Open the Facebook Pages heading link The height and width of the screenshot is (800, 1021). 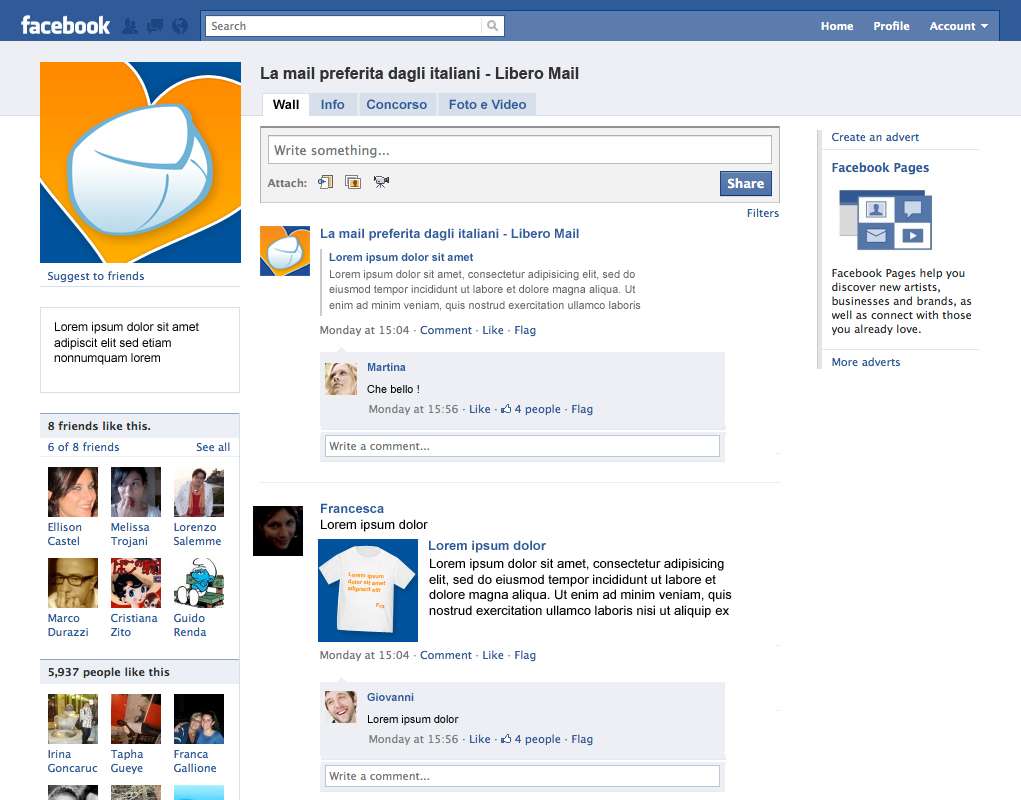pyautogui.click(x=880, y=167)
